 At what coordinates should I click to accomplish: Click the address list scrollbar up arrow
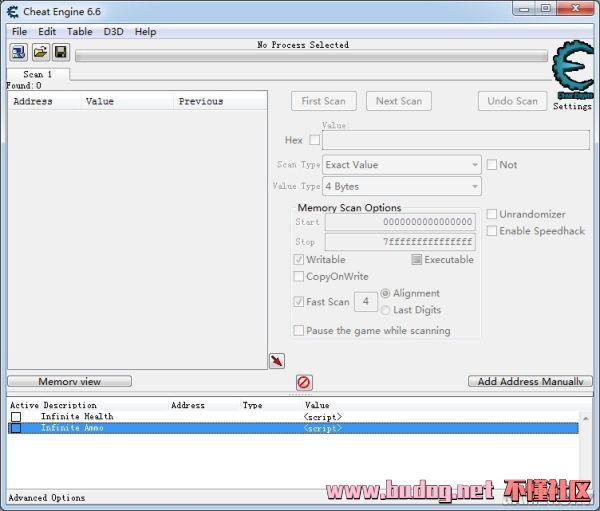[586, 419]
